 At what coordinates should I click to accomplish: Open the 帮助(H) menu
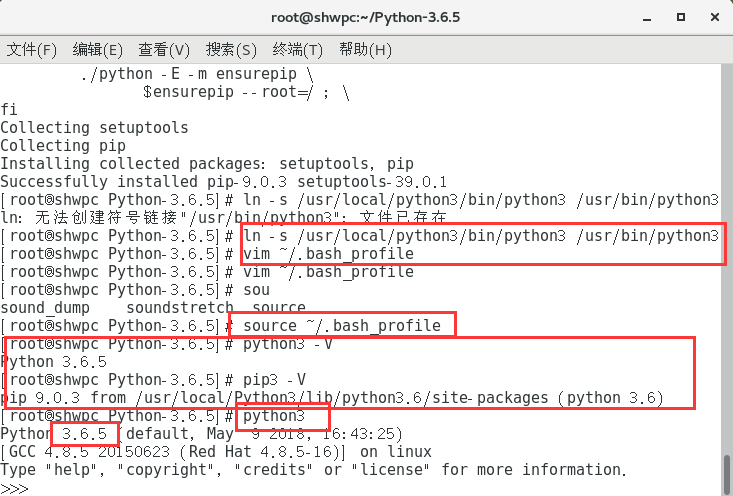point(365,50)
